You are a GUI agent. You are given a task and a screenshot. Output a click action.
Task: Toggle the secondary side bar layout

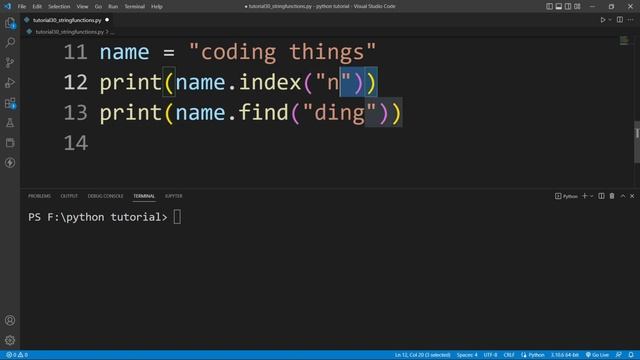pos(568,6)
